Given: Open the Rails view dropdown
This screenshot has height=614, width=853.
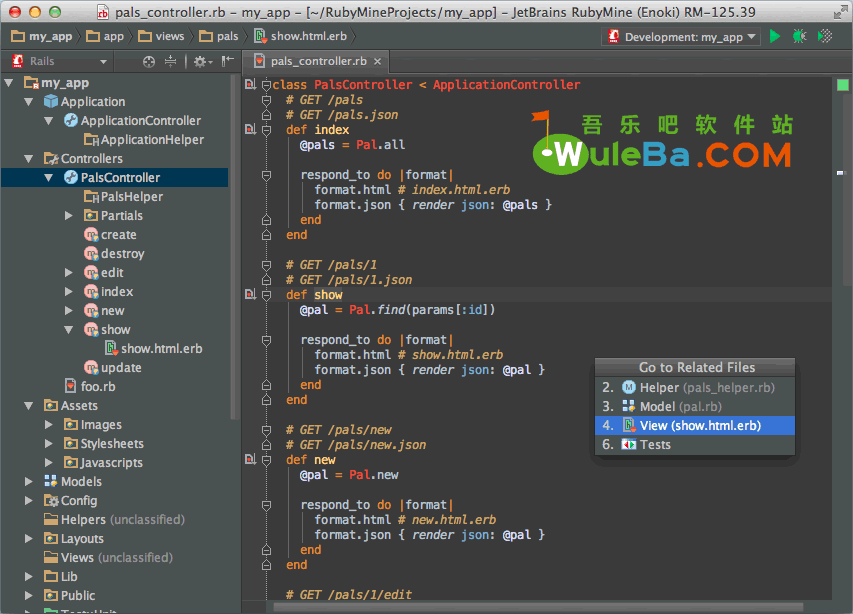Looking at the screenshot, I should pyautogui.click(x=103, y=62).
